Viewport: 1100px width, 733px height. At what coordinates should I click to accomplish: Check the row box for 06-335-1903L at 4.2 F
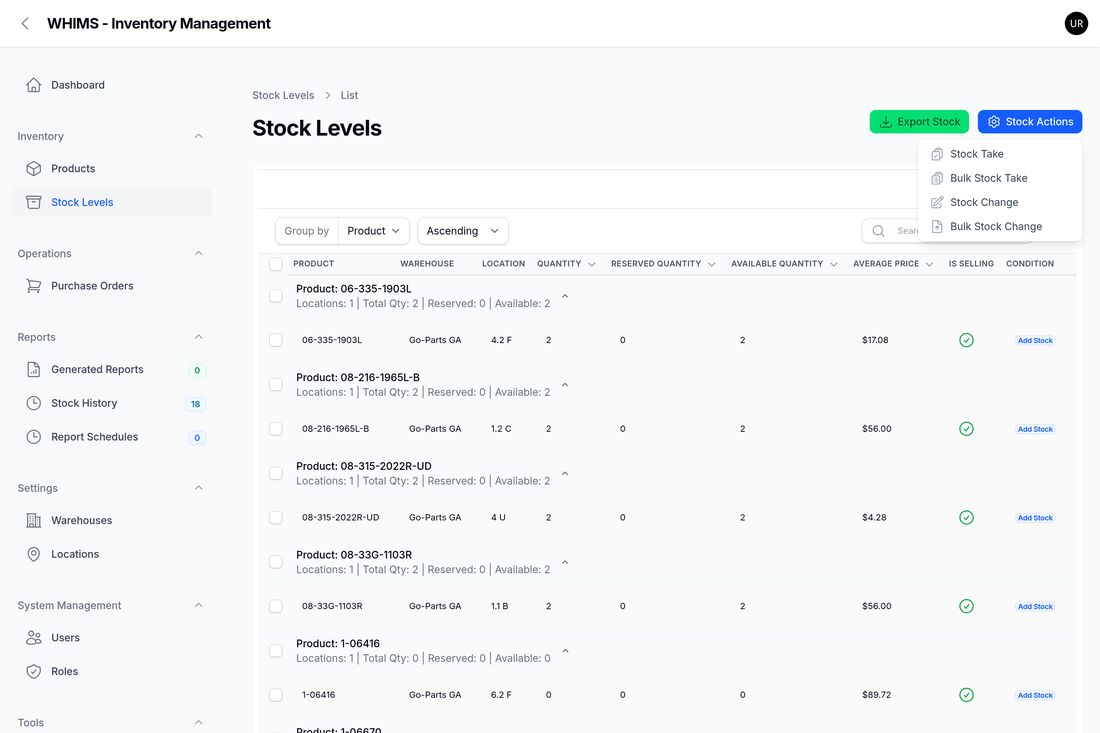coord(276,340)
